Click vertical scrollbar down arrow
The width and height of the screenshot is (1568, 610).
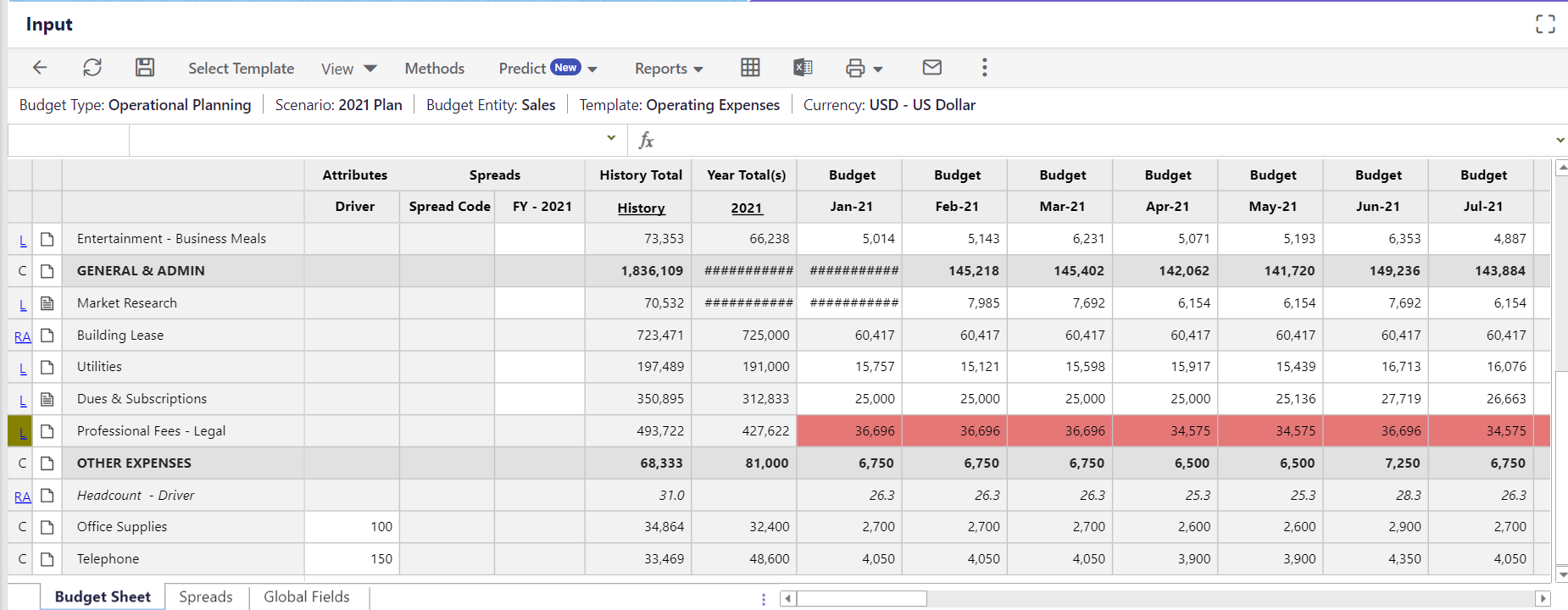coord(1561,574)
